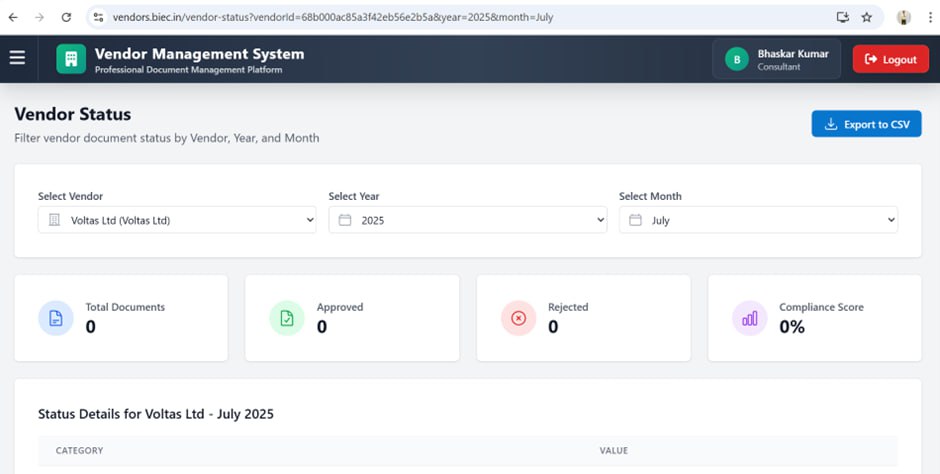Viewport: 940px width, 474px height.
Task: Click the browser address bar URL
Action: coord(333,17)
